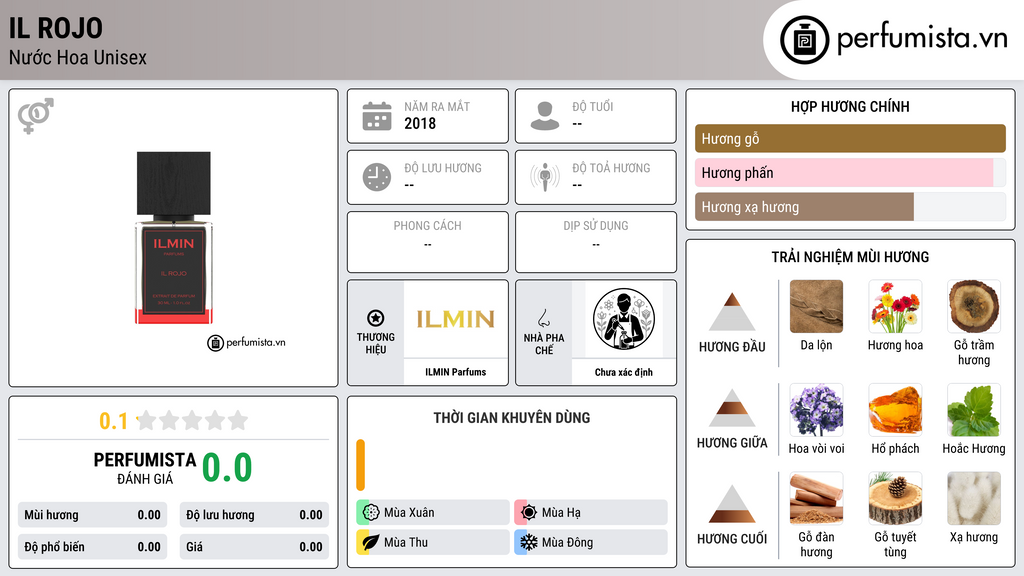Click the Trải nghiệm mùi hương heading
Viewport: 1024px width, 576px height.
(x=850, y=257)
